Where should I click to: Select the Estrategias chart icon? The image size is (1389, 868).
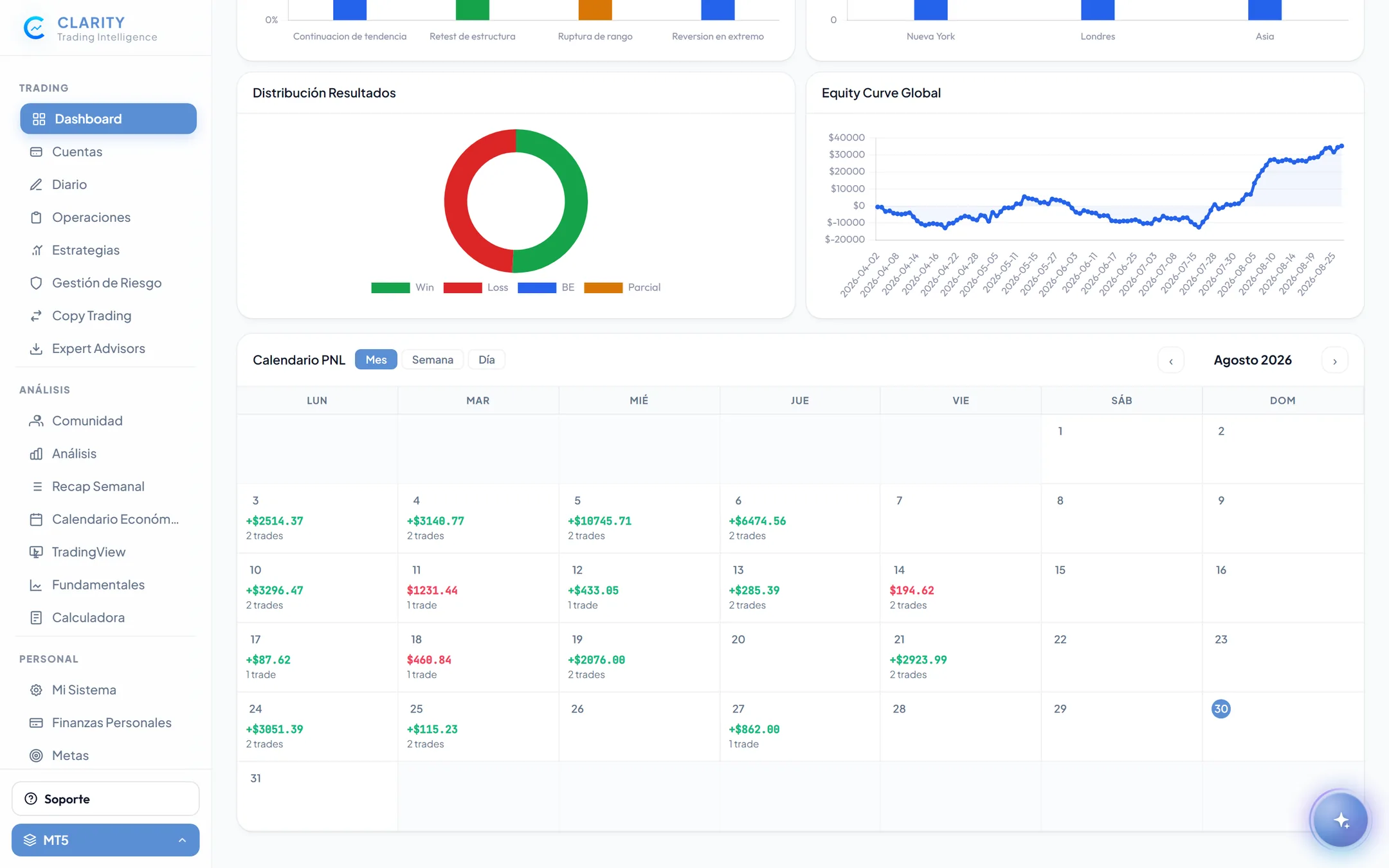pos(36,250)
